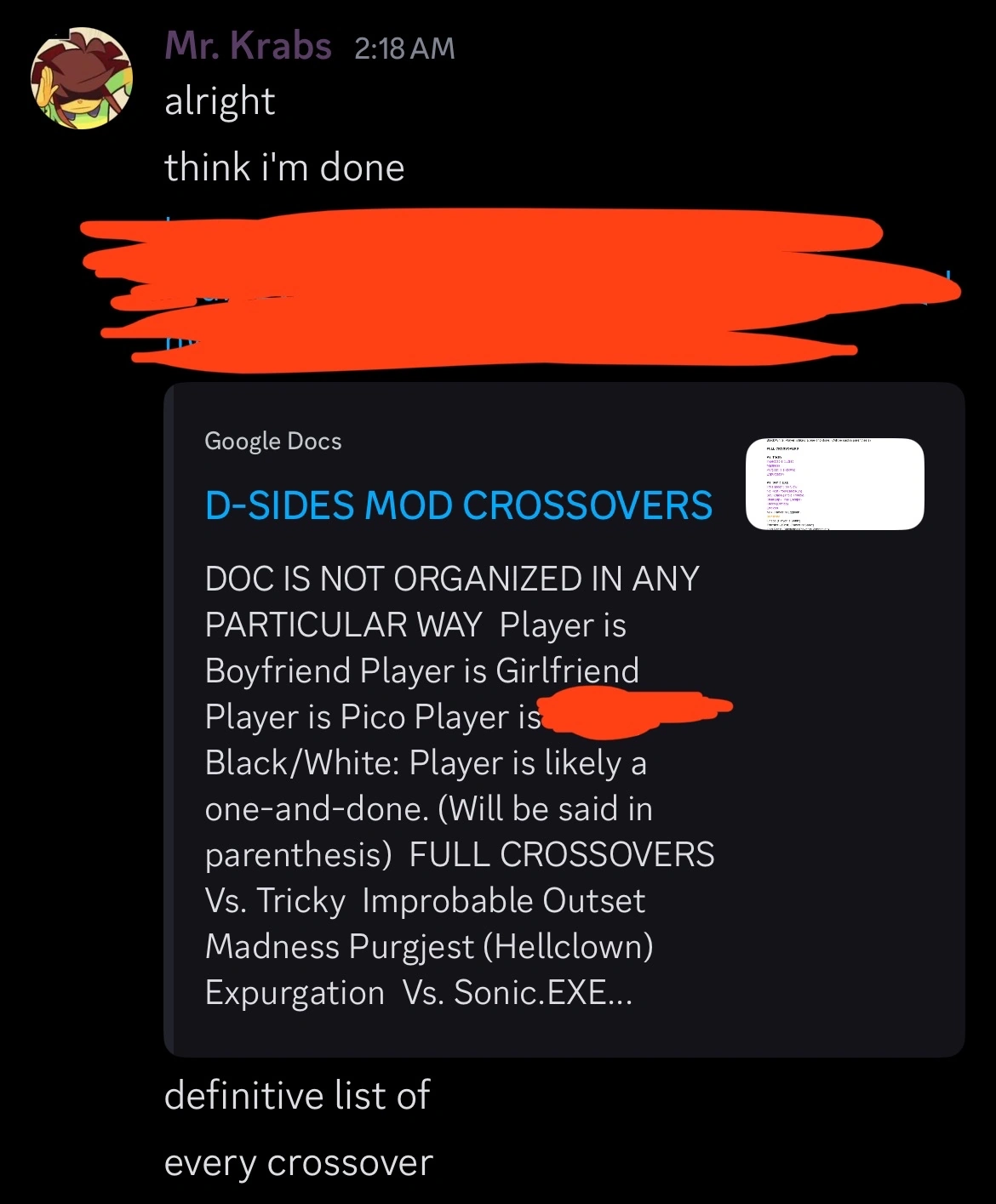Viewport: 996px width, 1204px height.
Task: Click the Mr. Krabs username
Action: (248, 46)
